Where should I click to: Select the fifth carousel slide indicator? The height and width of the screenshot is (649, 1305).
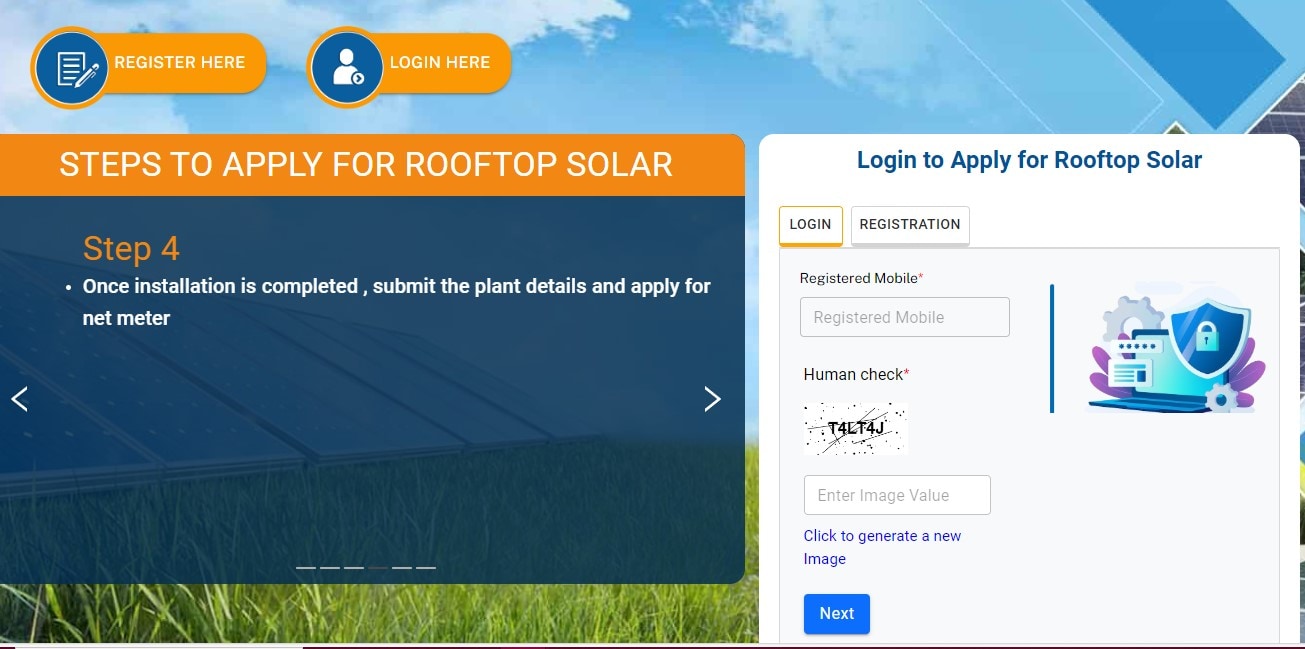(x=402, y=568)
